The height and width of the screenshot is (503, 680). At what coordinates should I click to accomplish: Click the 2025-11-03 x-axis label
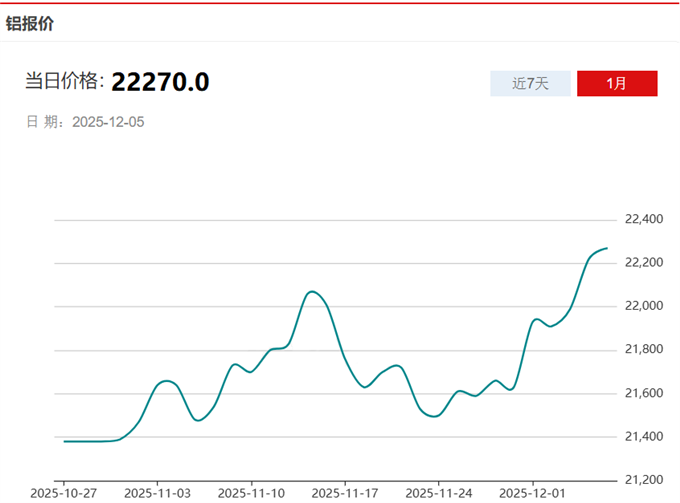(x=155, y=493)
